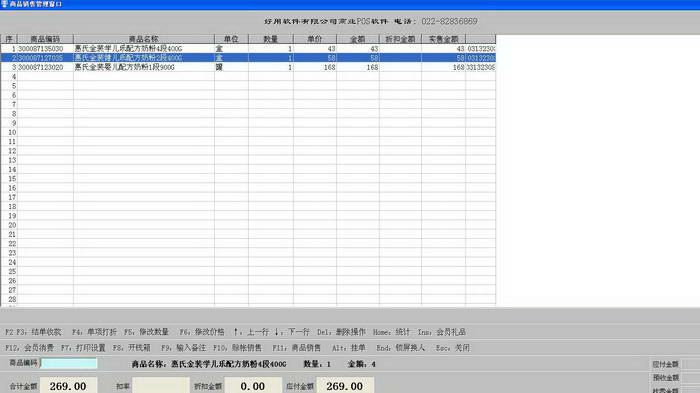Click the app icon in the title bar
This screenshot has height=393, width=700.
[x=4, y=4]
